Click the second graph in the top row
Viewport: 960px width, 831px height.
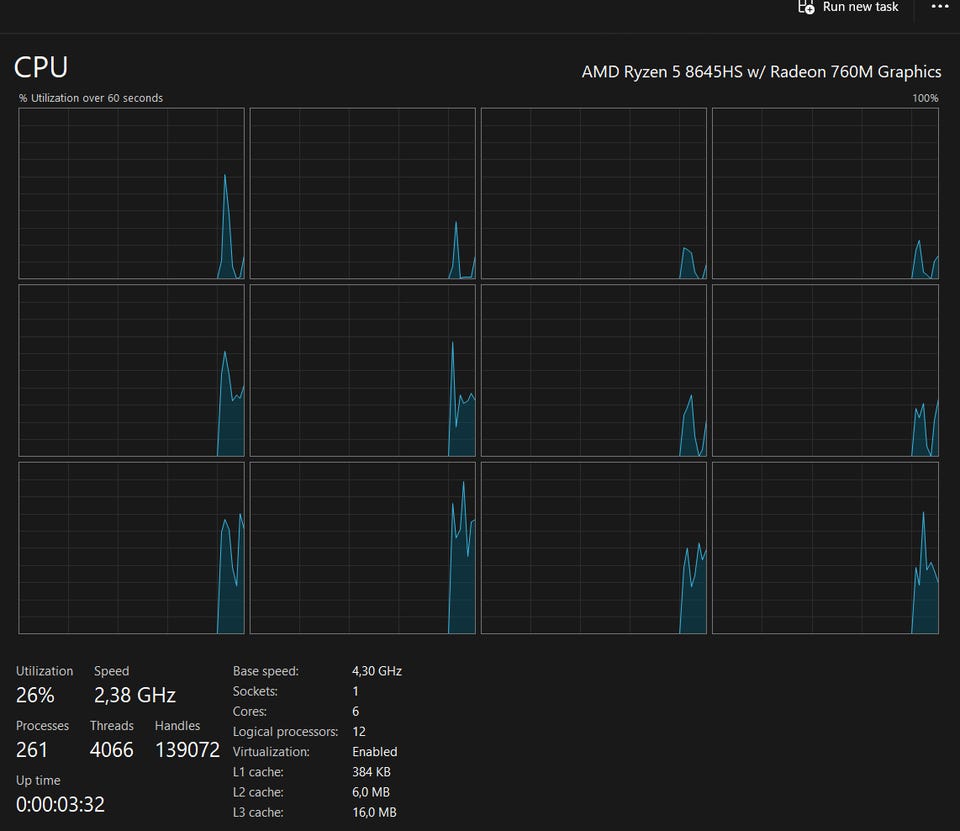coord(362,193)
